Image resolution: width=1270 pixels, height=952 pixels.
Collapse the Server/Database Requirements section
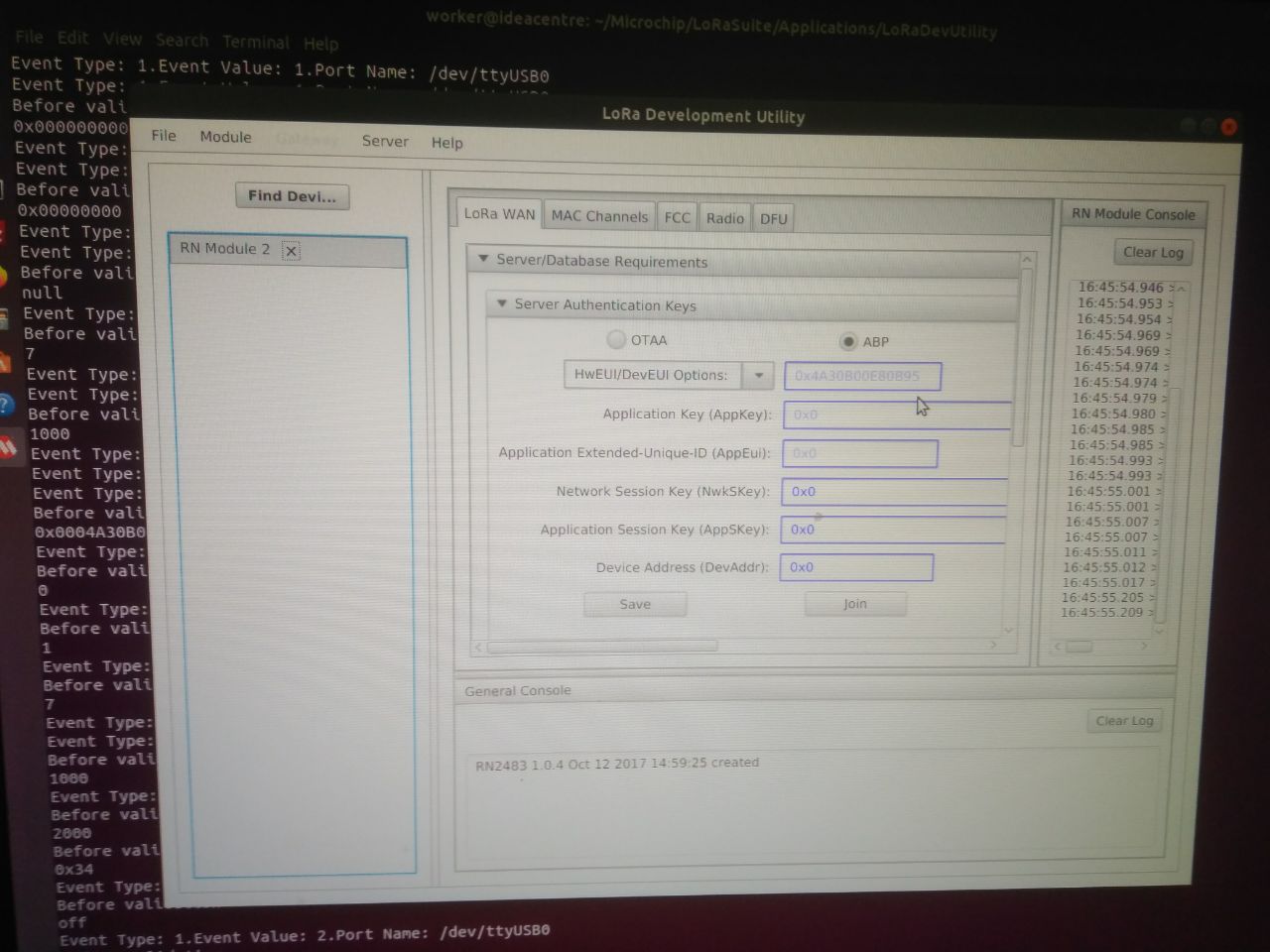pos(483,259)
